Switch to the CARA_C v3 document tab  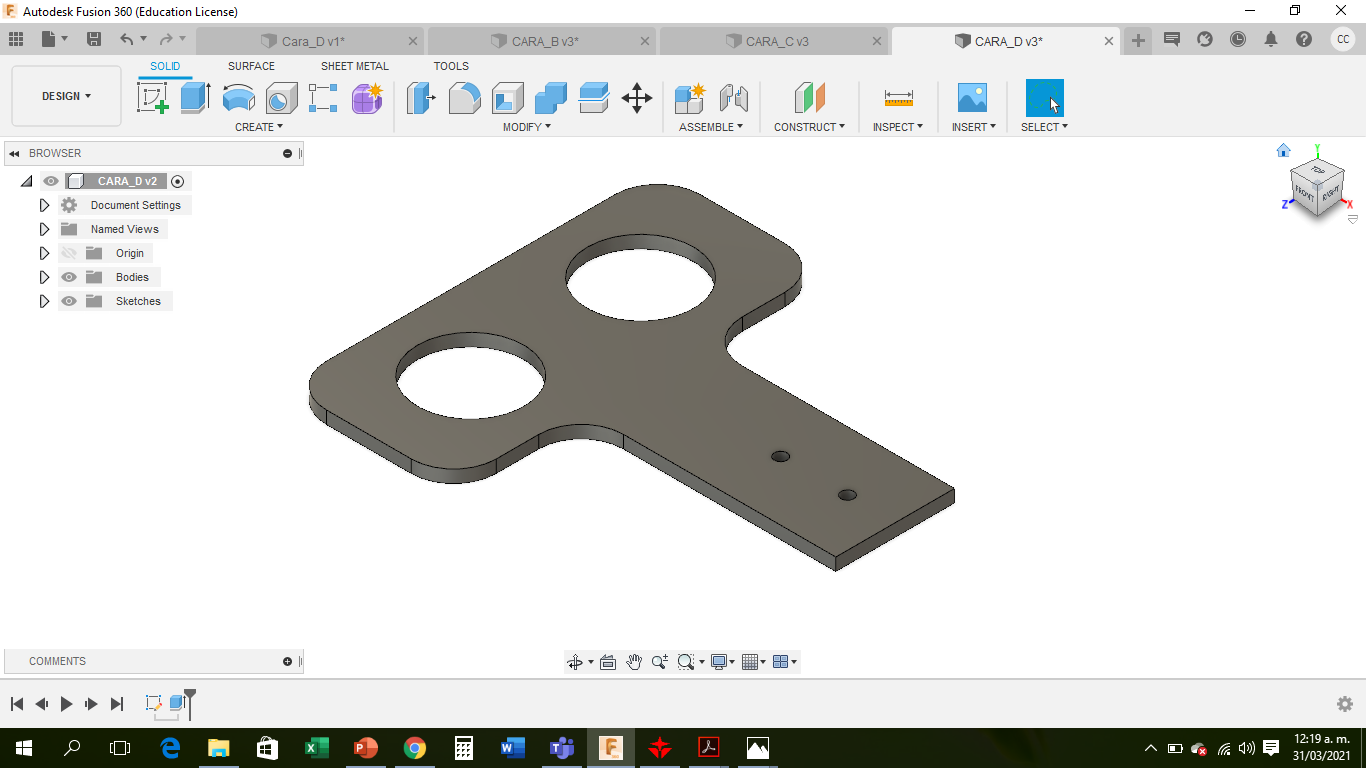click(x=774, y=41)
